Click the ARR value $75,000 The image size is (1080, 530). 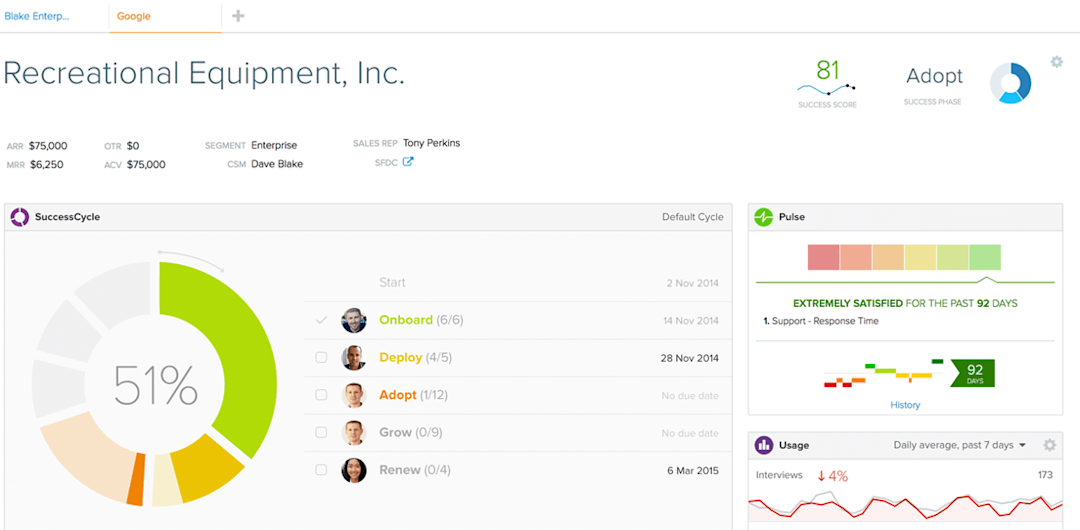[48, 146]
